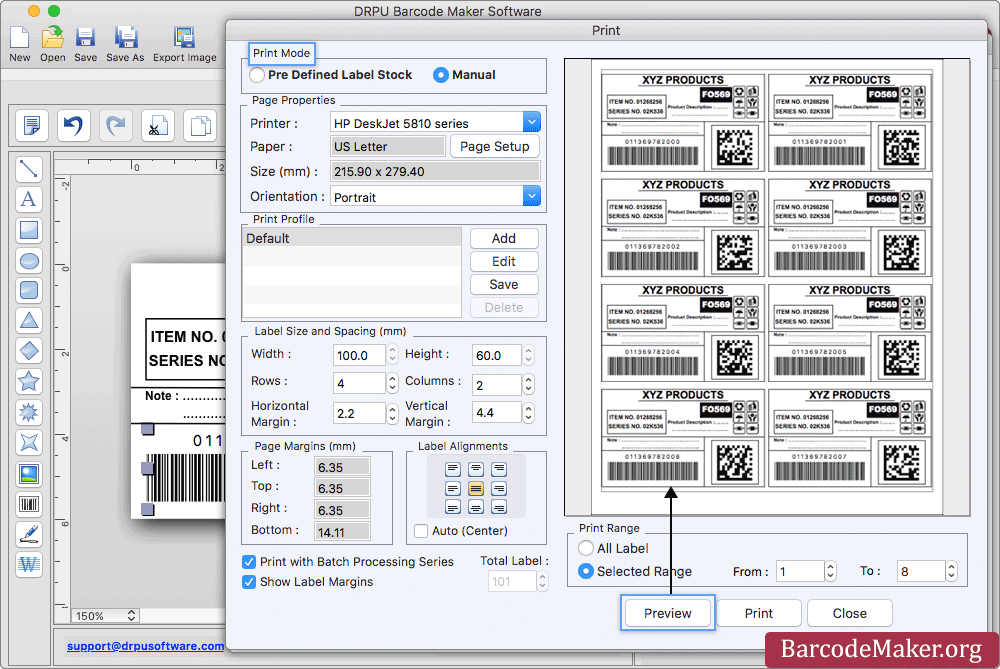
Task: Click the Copy pages icon
Action: (x=200, y=125)
